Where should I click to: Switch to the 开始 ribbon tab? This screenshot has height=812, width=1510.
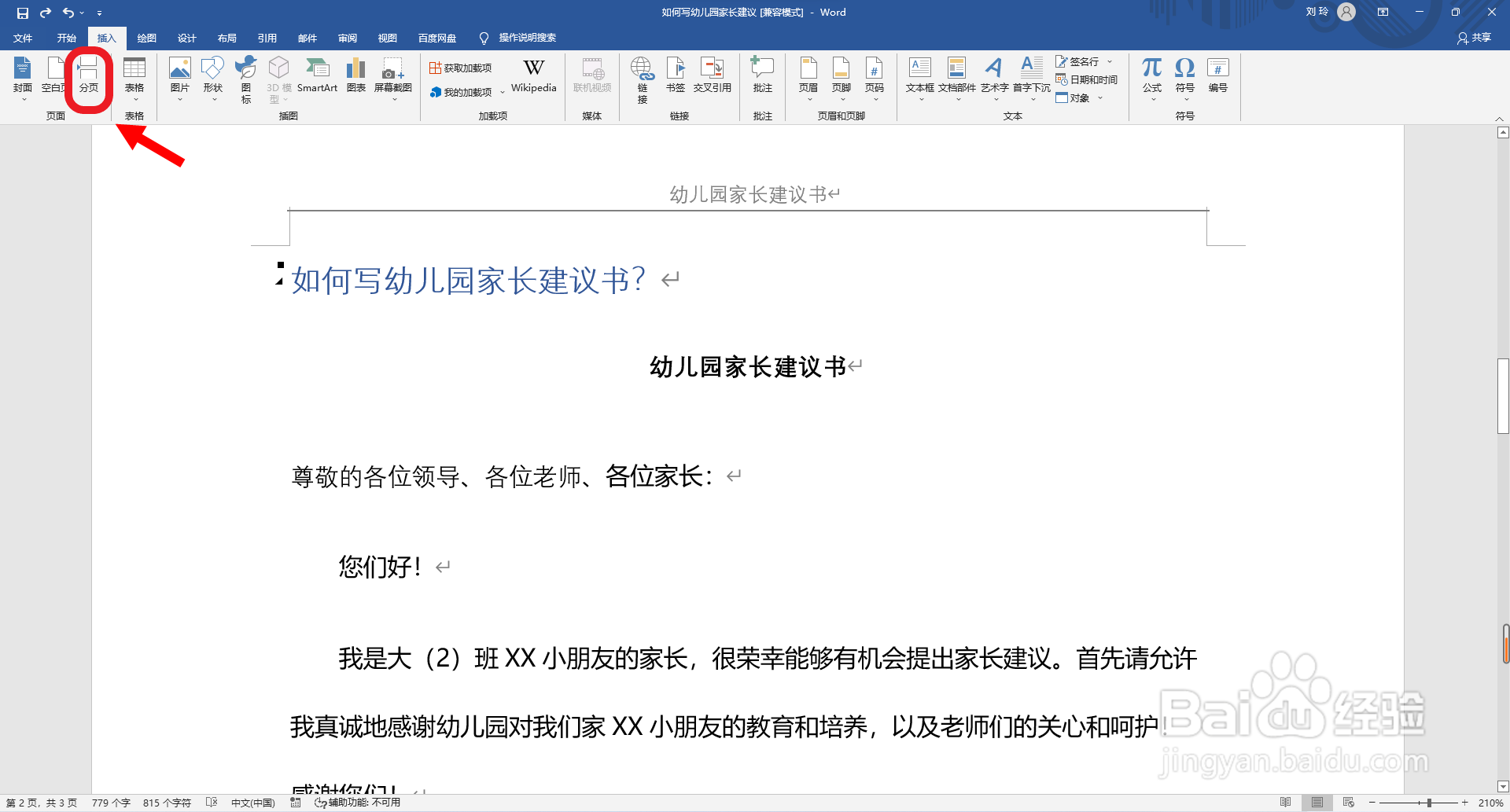[x=66, y=37]
